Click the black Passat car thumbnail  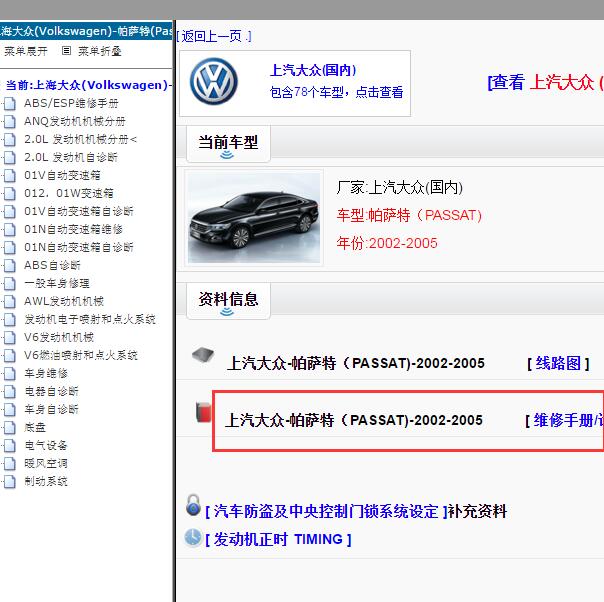click(254, 218)
